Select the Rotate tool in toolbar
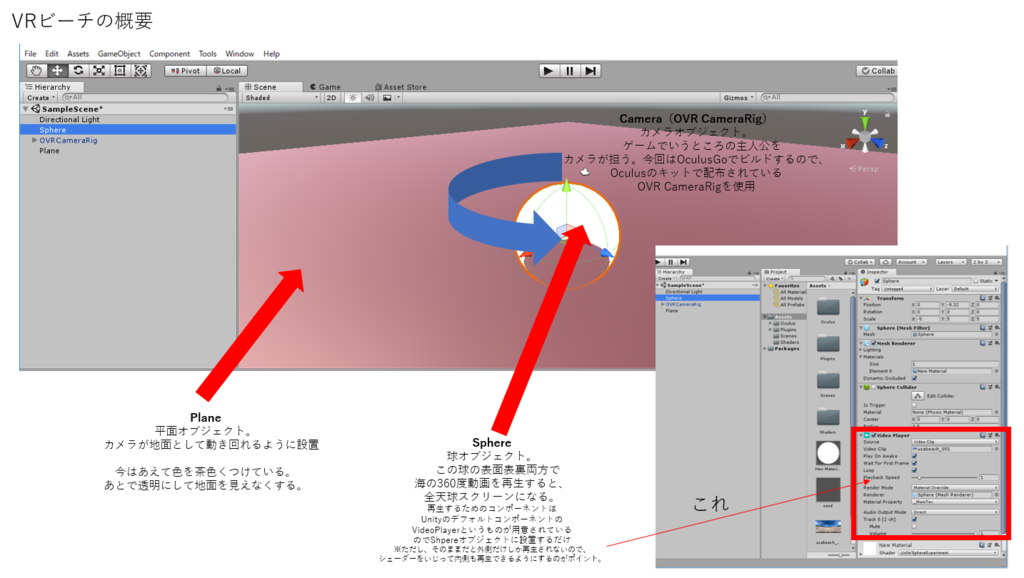The image size is (1024, 578). point(78,71)
